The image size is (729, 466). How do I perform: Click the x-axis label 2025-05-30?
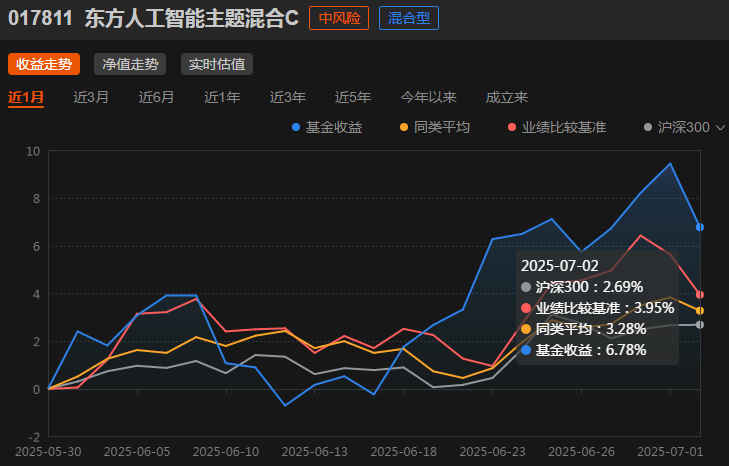coord(48,452)
